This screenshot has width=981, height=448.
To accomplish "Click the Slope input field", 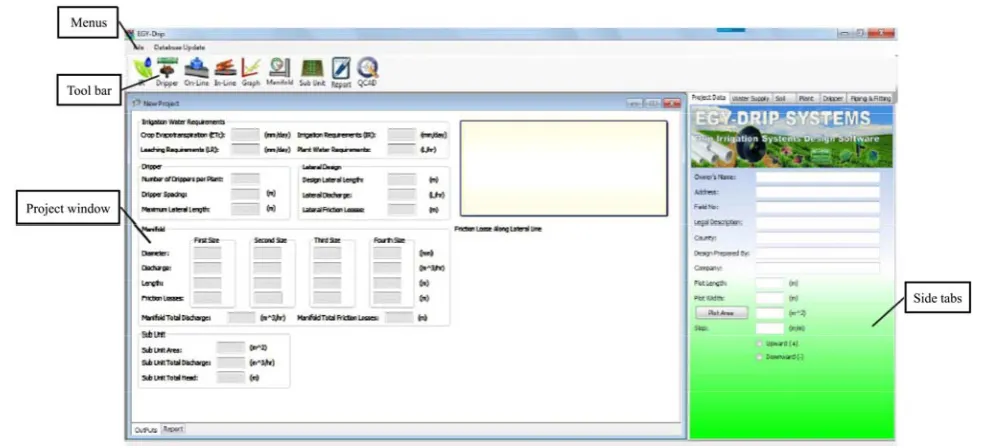I will (x=770, y=328).
